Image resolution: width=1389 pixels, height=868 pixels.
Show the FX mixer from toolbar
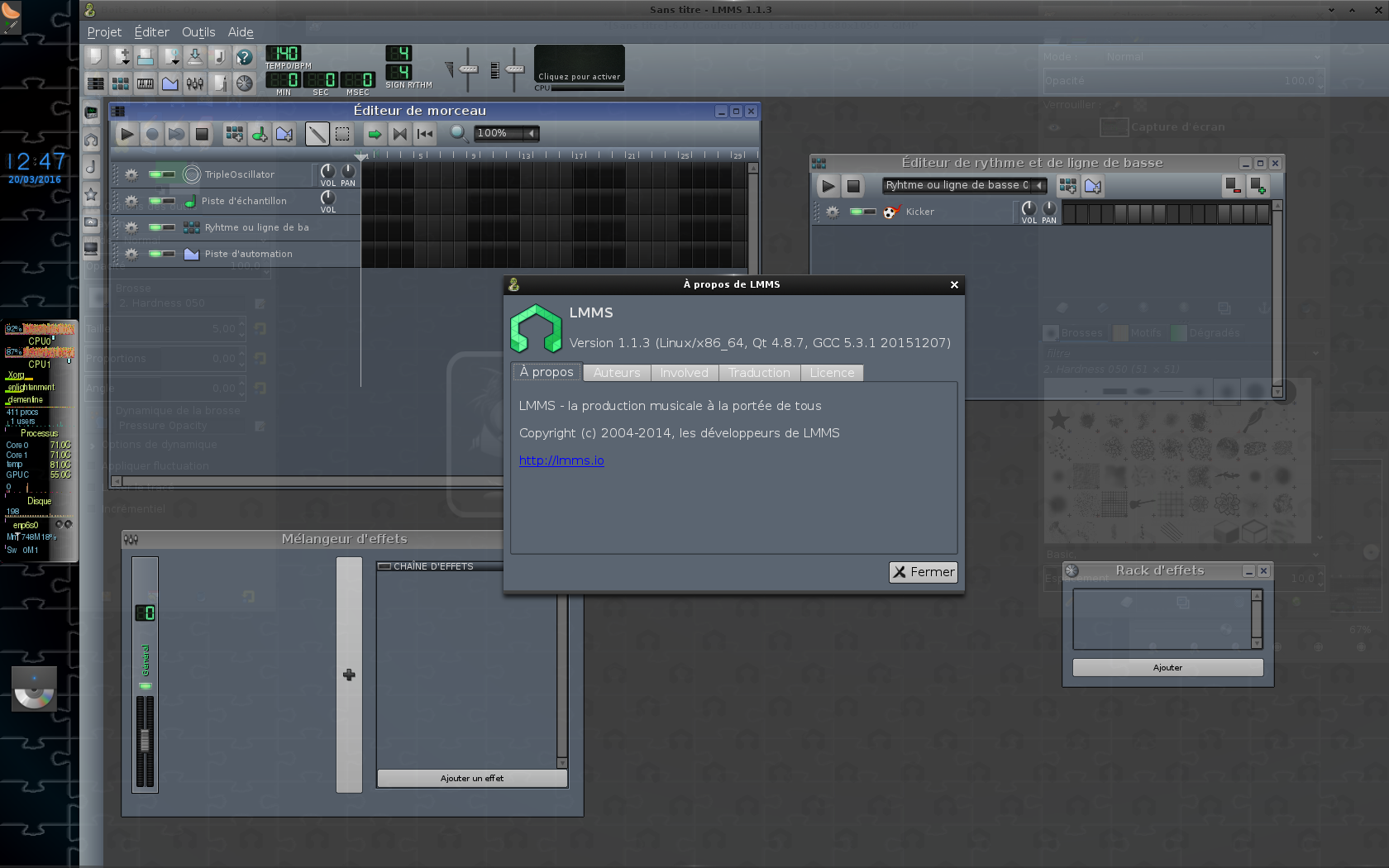[195, 83]
